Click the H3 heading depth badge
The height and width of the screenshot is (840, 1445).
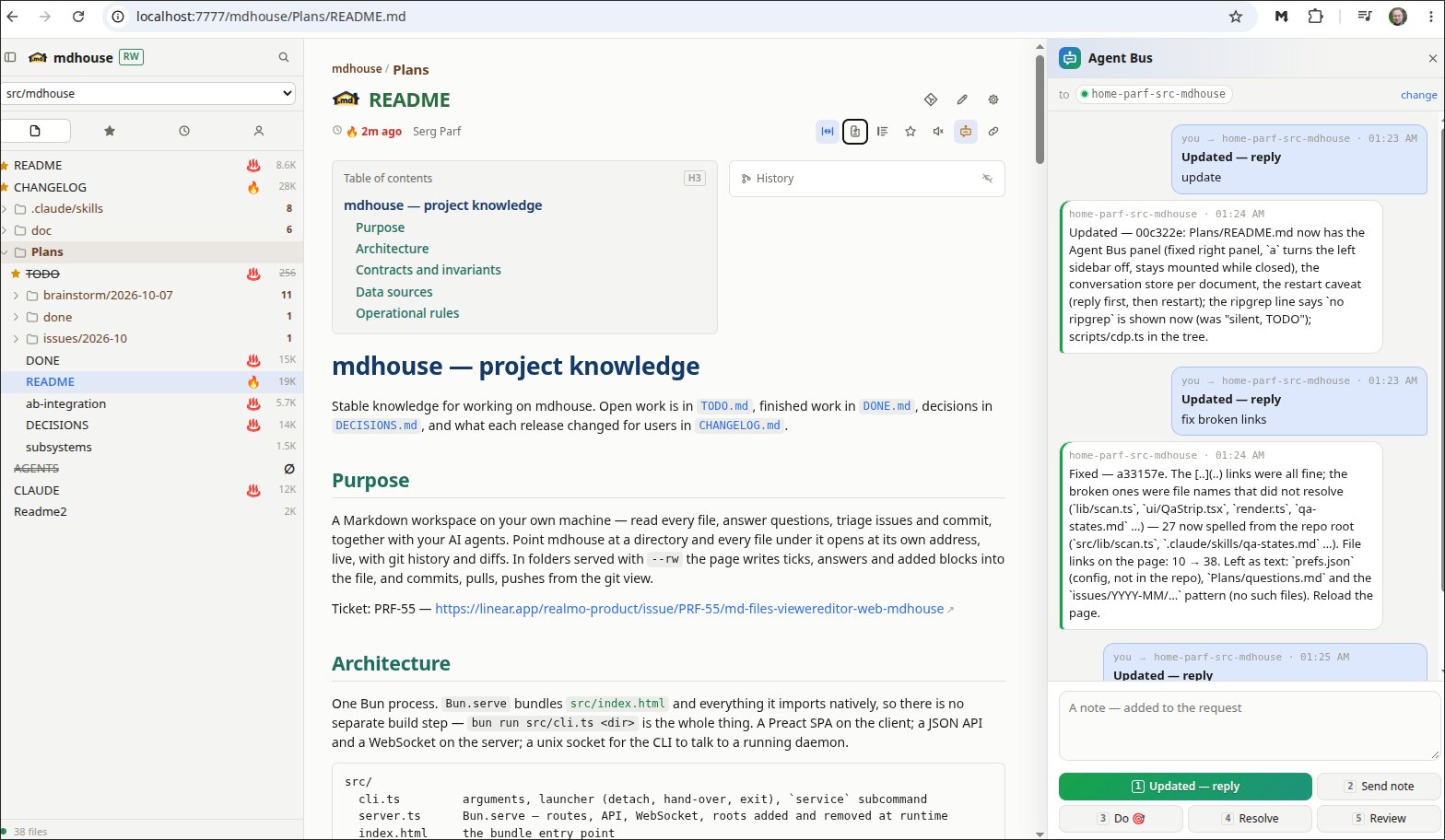[x=695, y=178]
